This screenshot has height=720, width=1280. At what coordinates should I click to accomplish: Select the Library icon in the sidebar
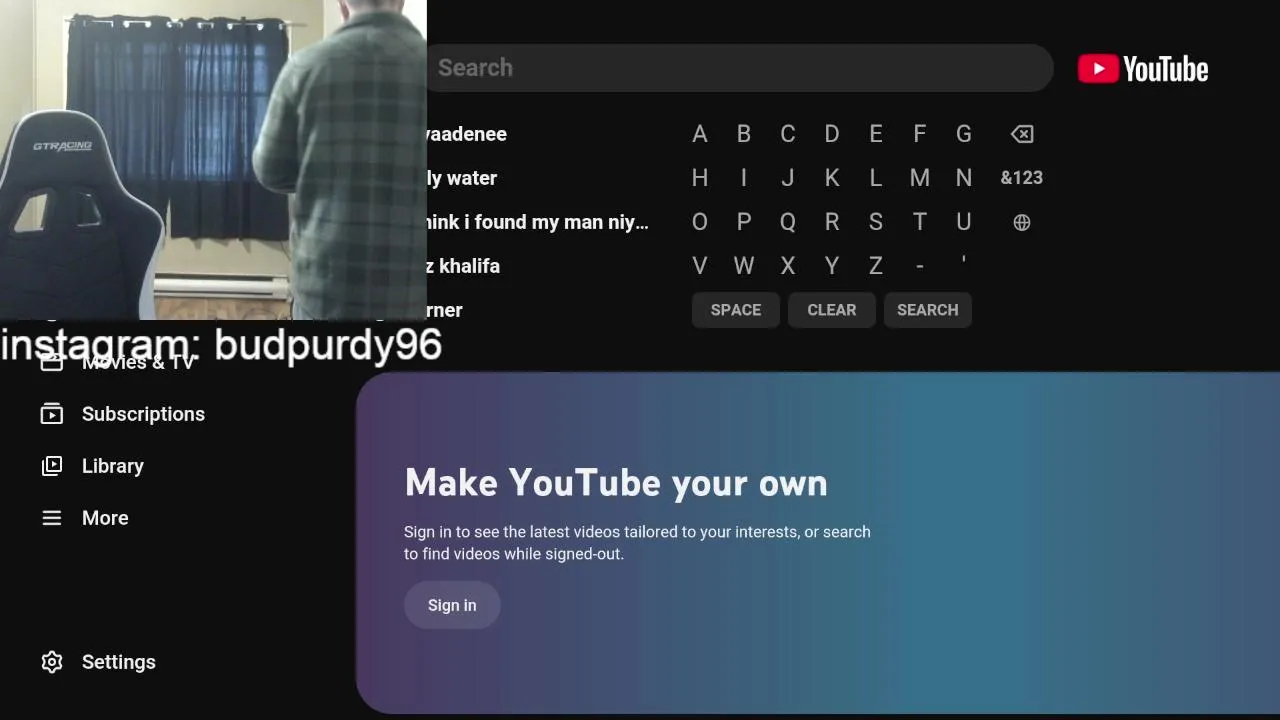click(52, 466)
